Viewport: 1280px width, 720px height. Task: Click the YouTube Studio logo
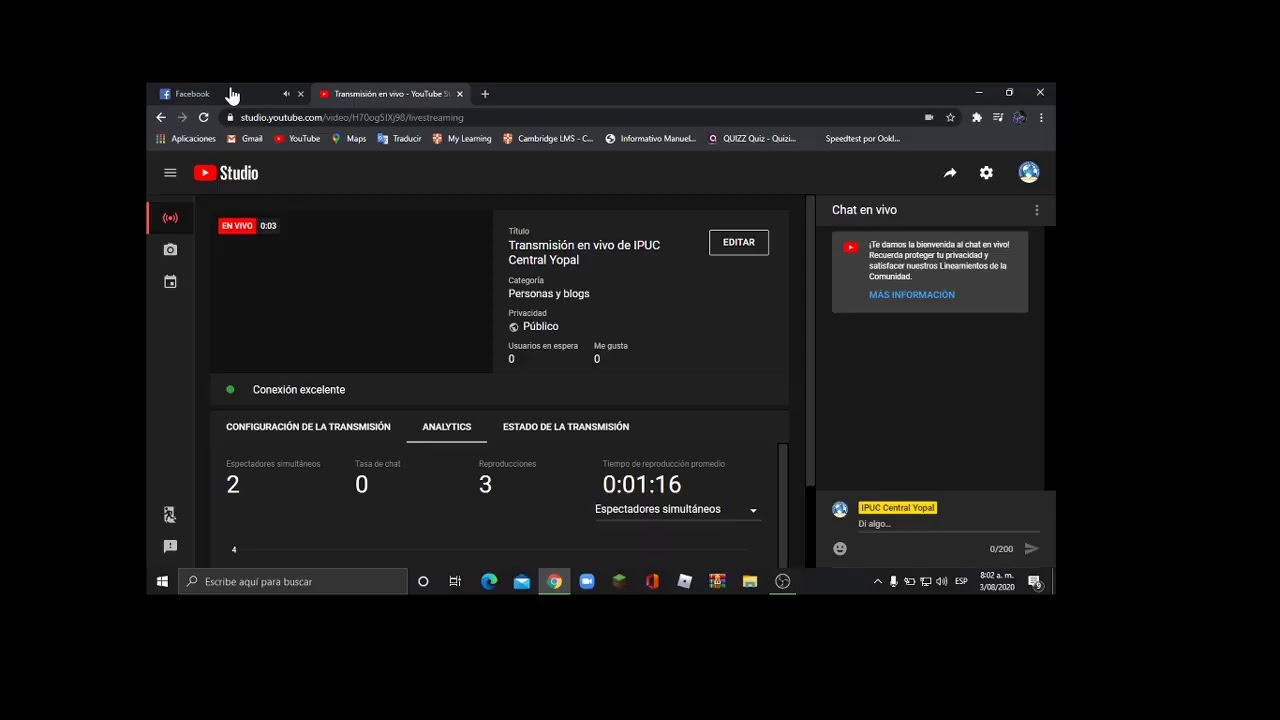226,173
